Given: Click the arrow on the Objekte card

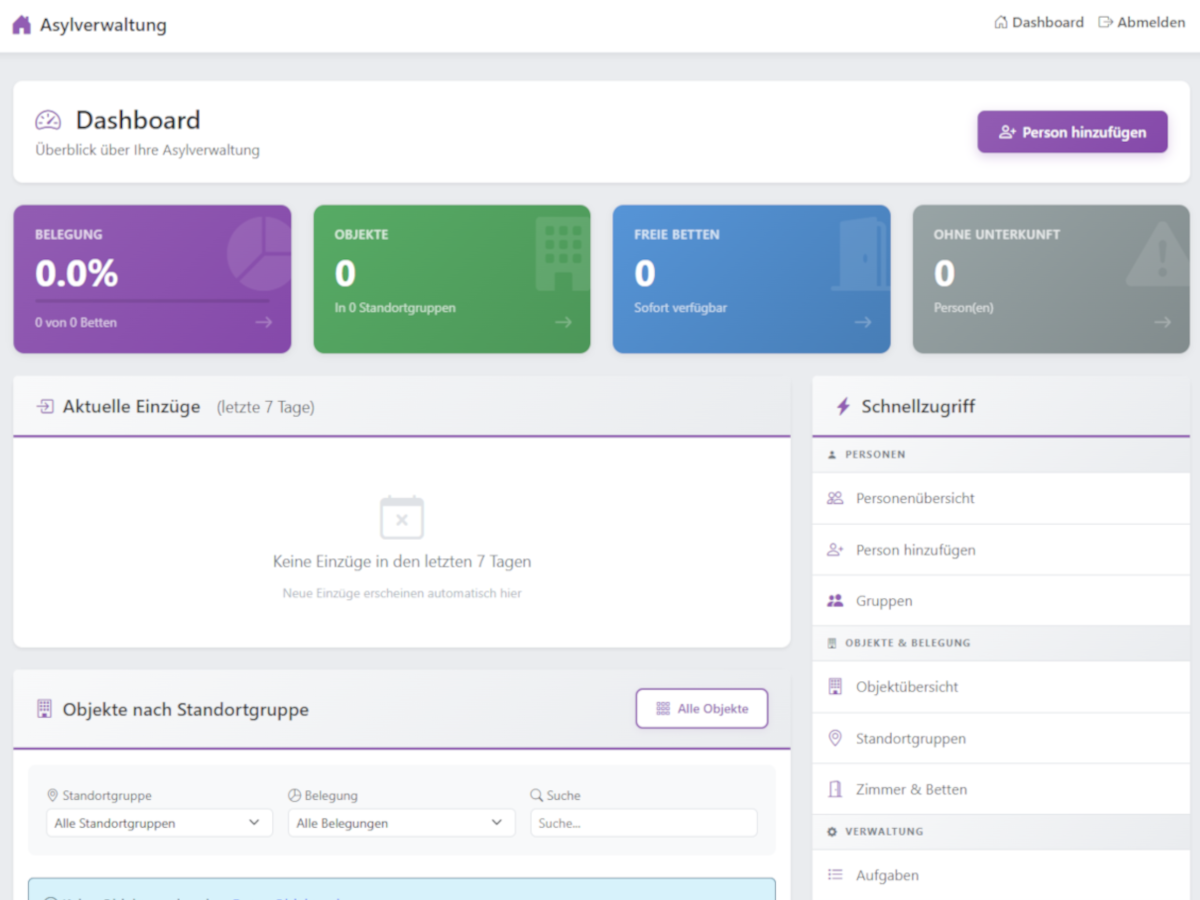Looking at the screenshot, I should pyautogui.click(x=563, y=322).
